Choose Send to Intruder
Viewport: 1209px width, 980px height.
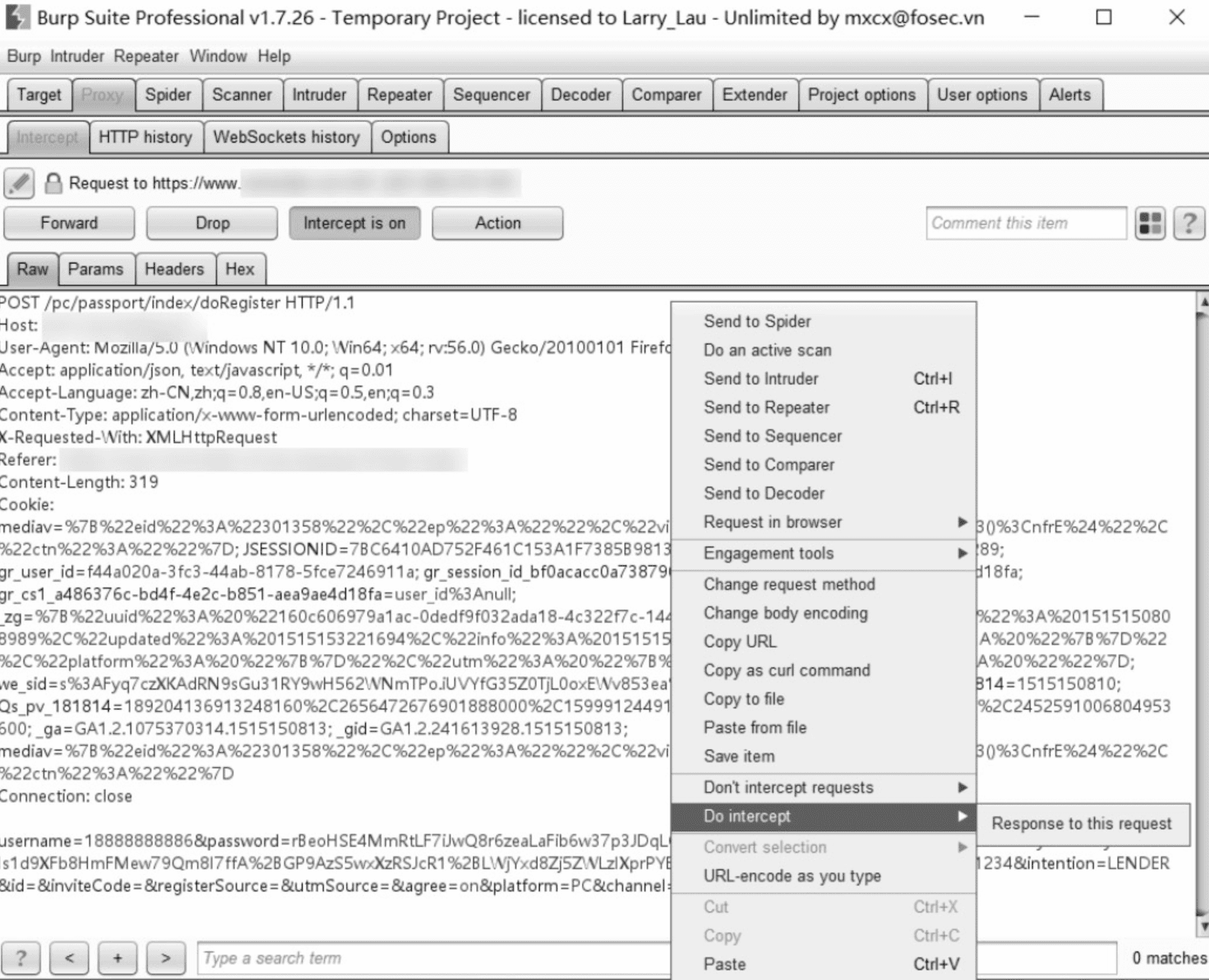[823, 379]
